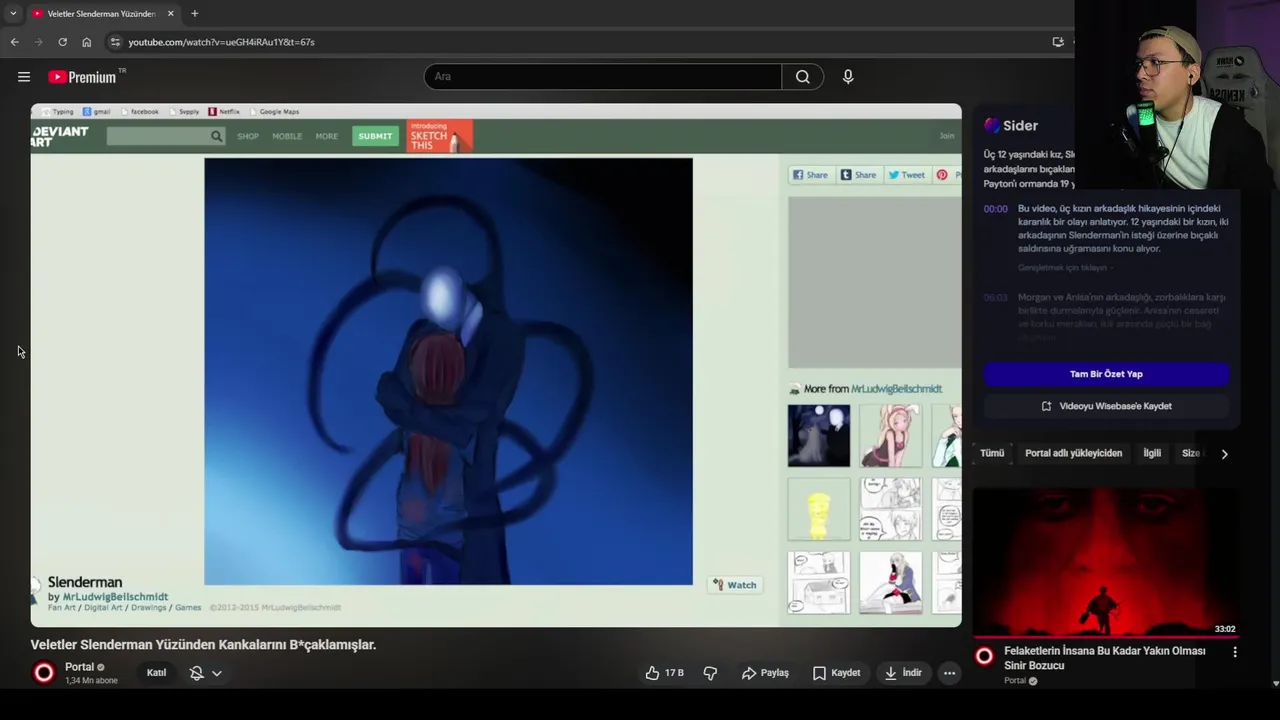Go back in browser history
This screenshot has width=1280, height=720.
(14, 42)
